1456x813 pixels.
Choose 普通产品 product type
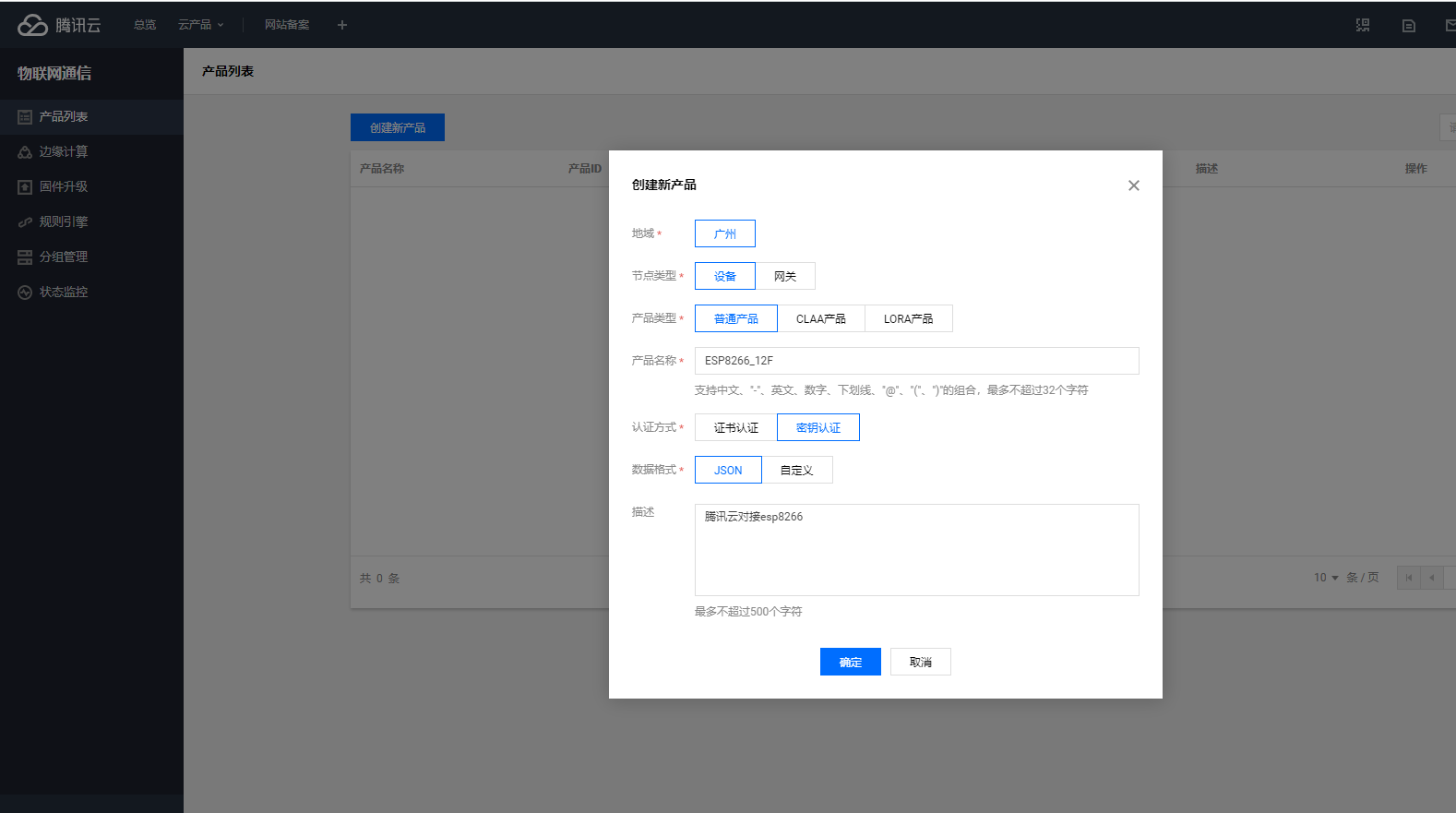pos(736,318)
